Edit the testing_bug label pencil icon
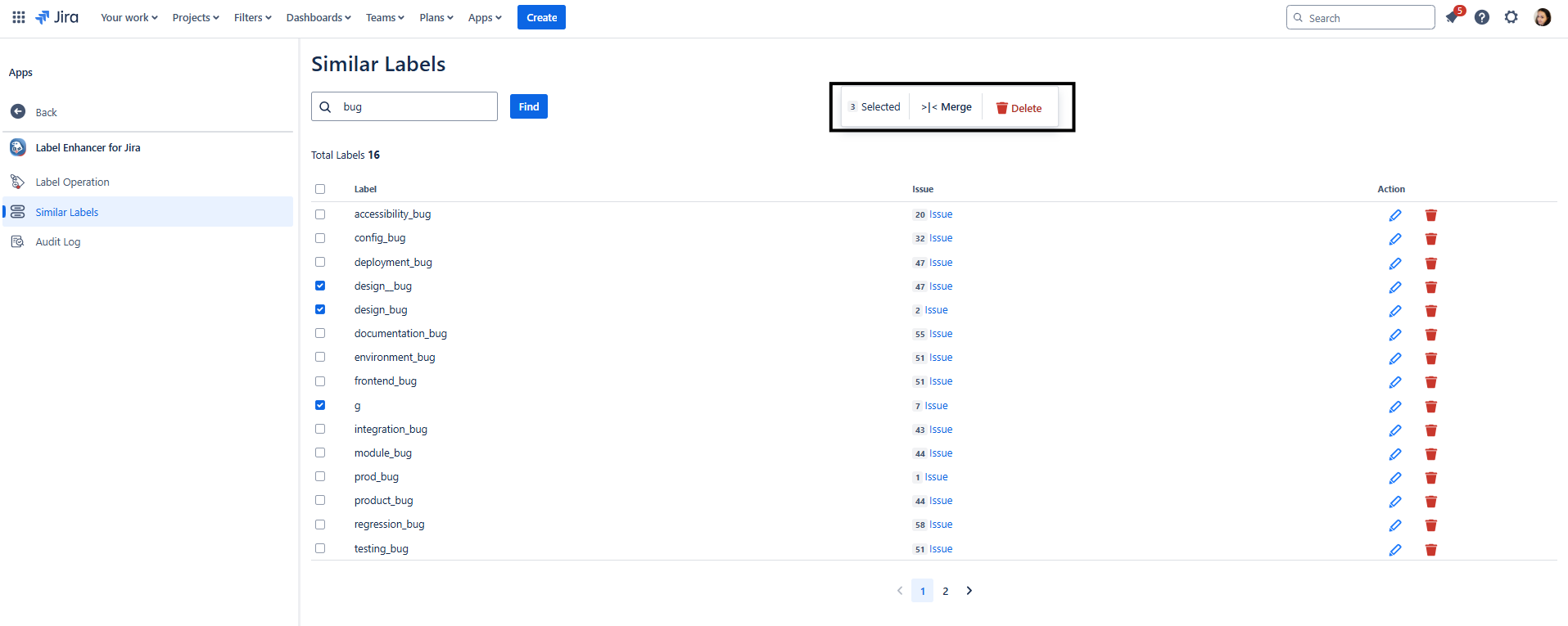The height and width of the screenshot is (626, 1568). point(1395,550)
